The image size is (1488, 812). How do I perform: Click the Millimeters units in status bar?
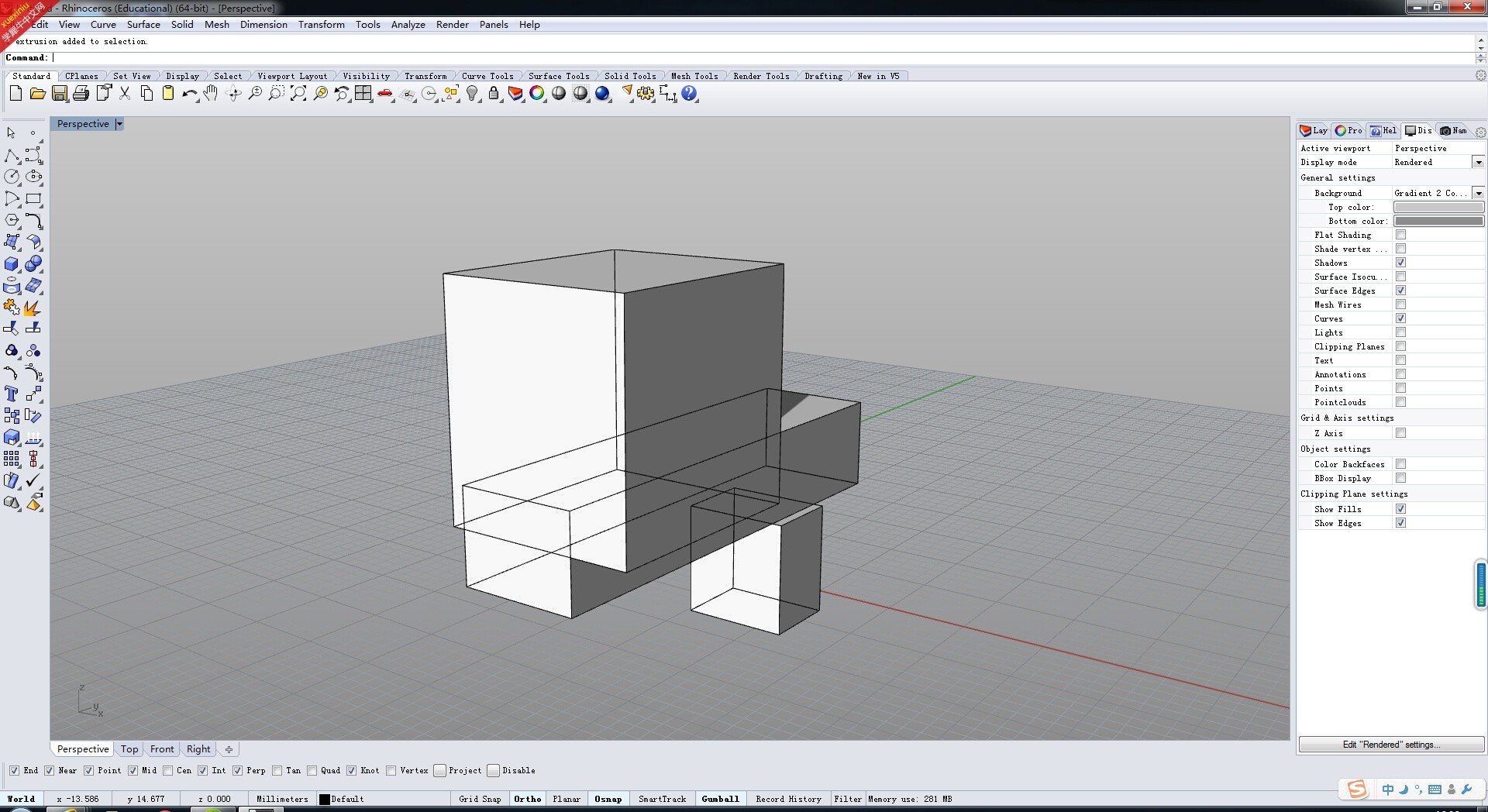click(282, 799)
